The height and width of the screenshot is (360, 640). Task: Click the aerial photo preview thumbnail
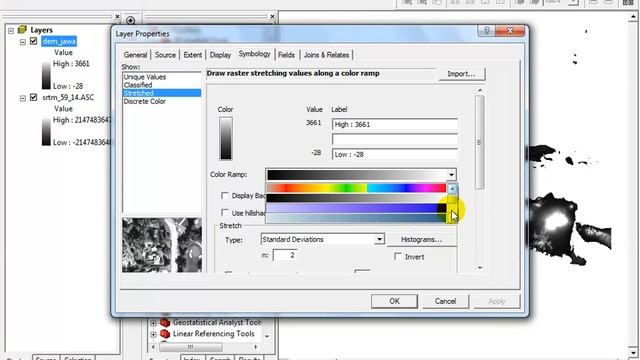[162, 245]
